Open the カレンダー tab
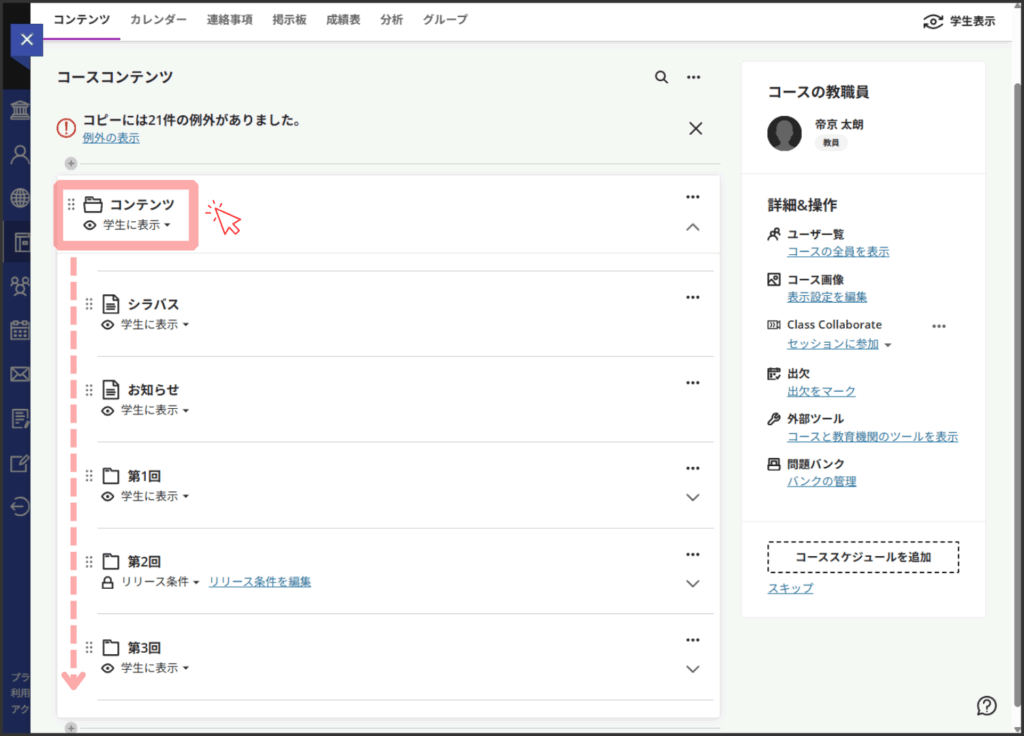This screenshot has height=736, width=1024. tap(158, 20)
